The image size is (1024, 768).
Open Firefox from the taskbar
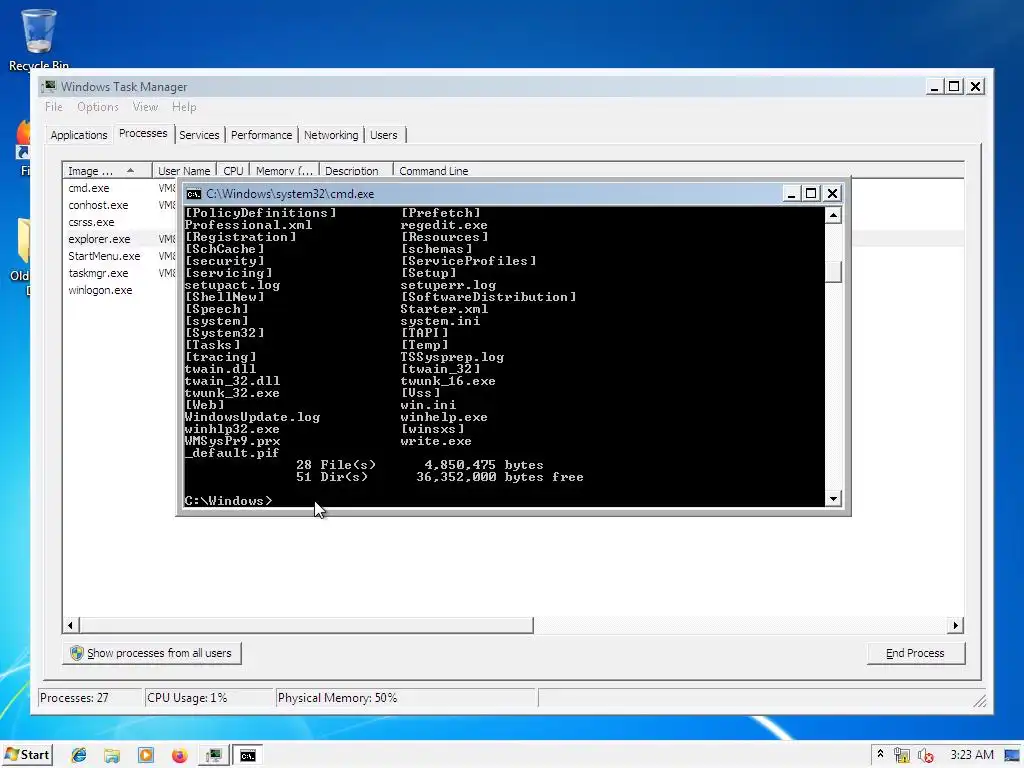coord(179,755)
